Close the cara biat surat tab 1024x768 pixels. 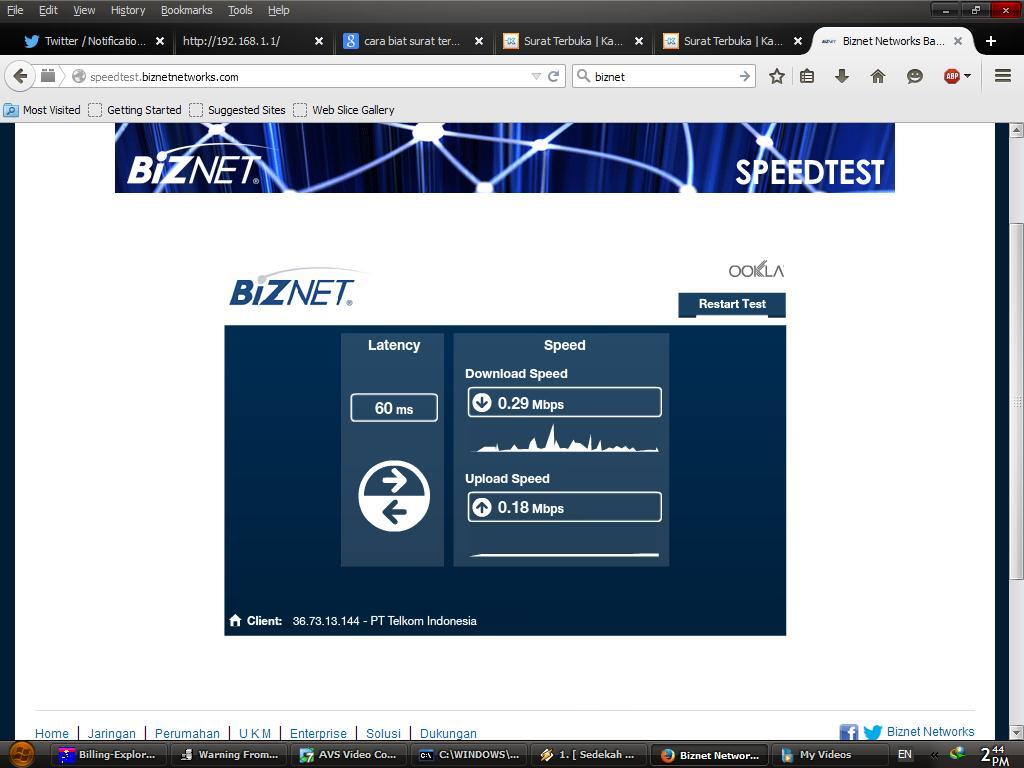click(x=479, y=41)
